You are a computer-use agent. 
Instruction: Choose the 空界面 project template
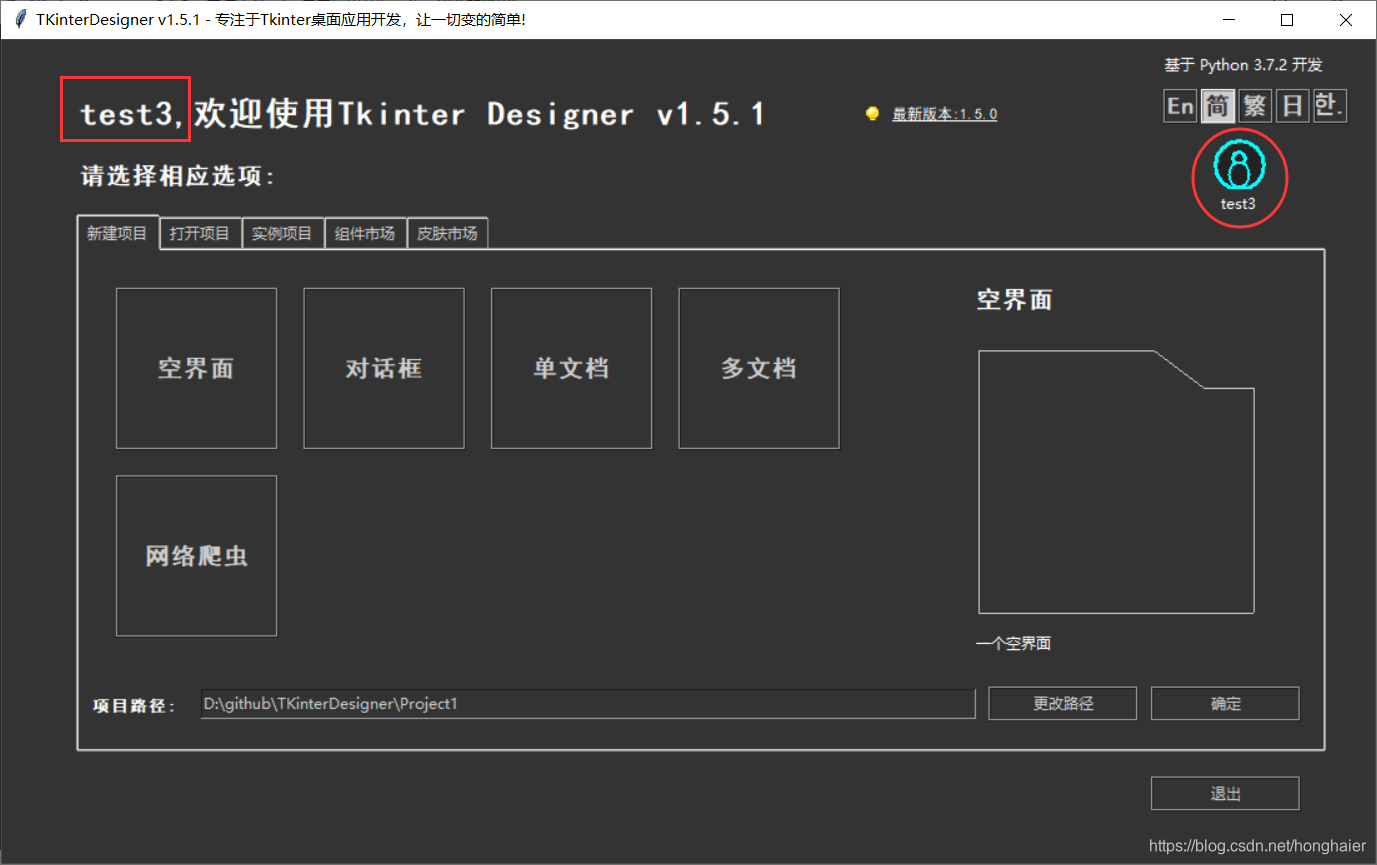[x=196, y=368]
